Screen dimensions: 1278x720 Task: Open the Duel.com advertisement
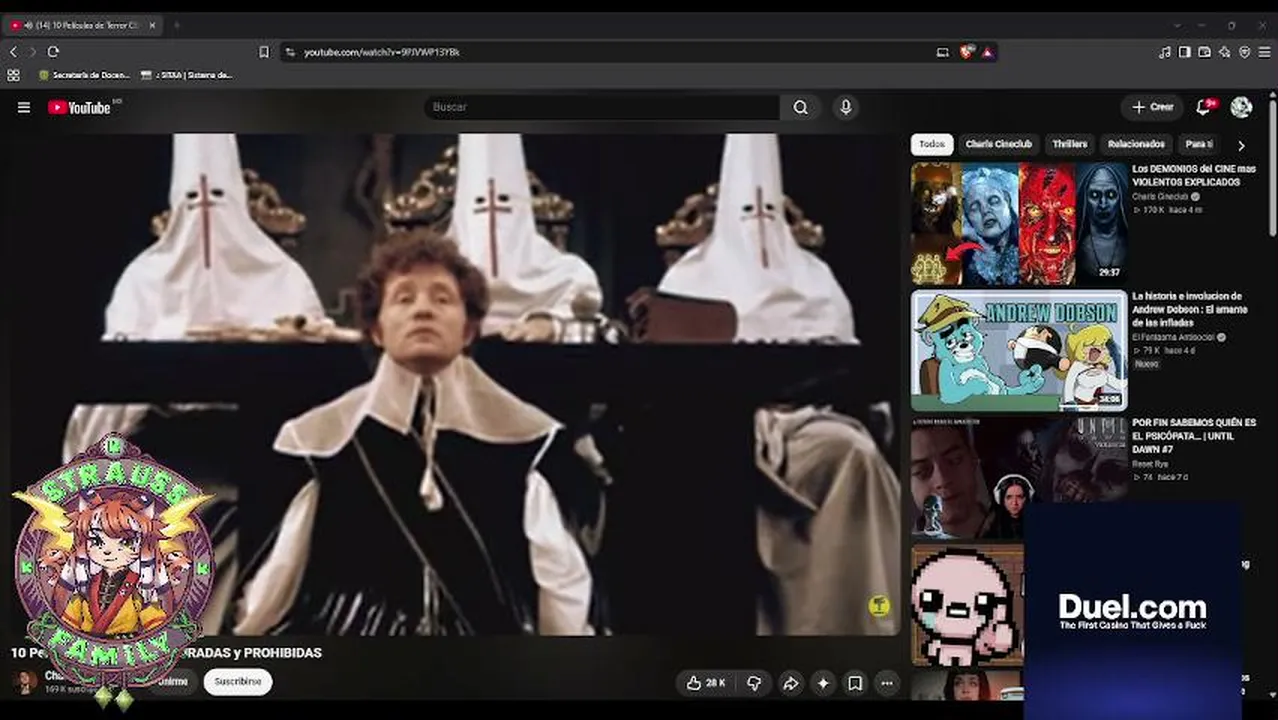tap(1133, 609)
